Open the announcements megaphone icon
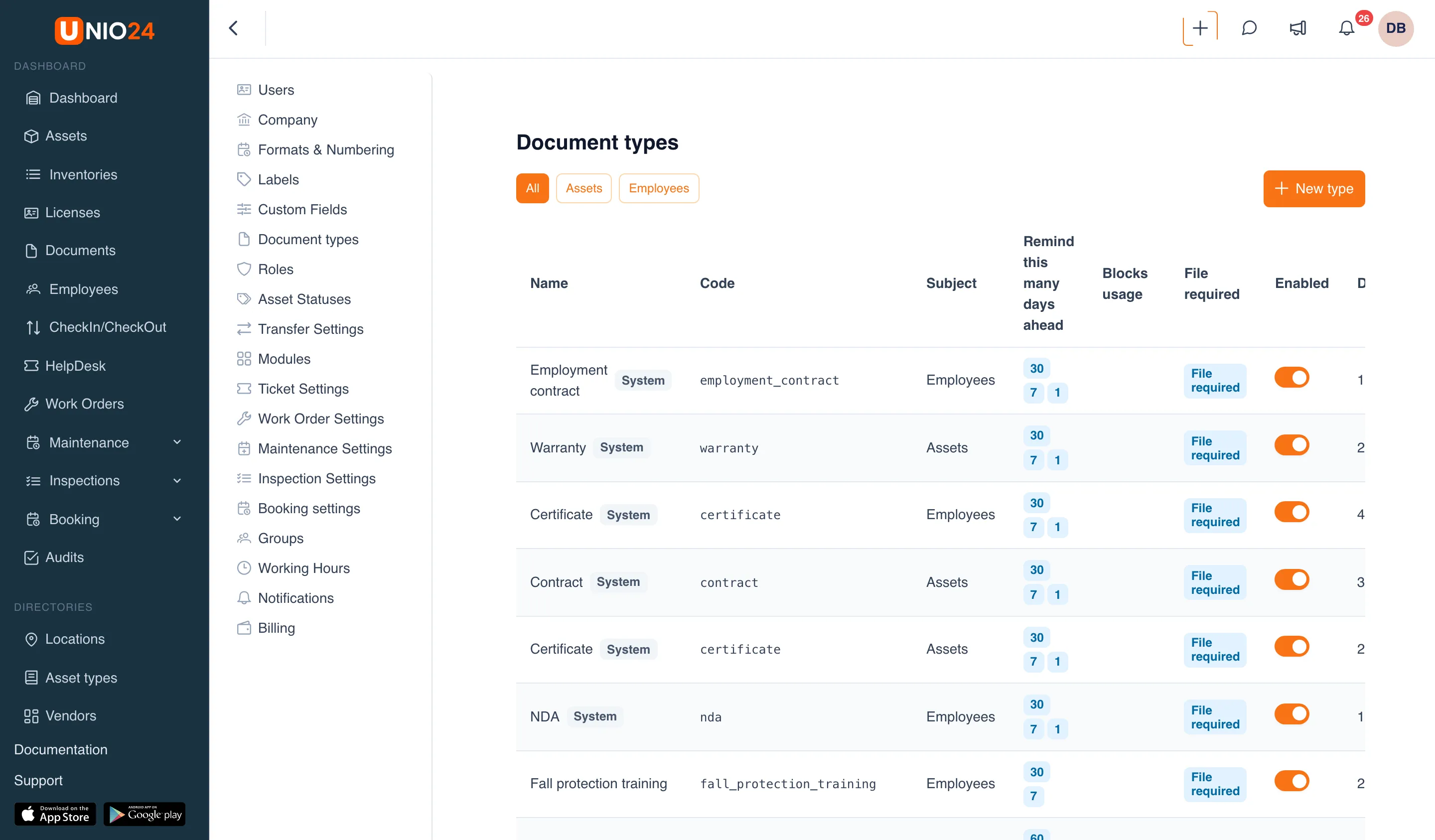The height and width of the screenshot is (840, 1435). click(x=1298, y=28)
